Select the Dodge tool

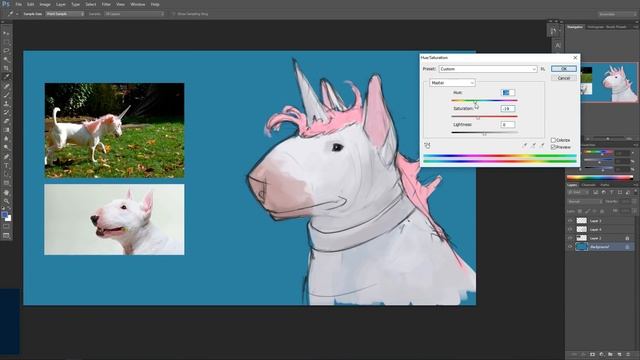coord(6,147)
